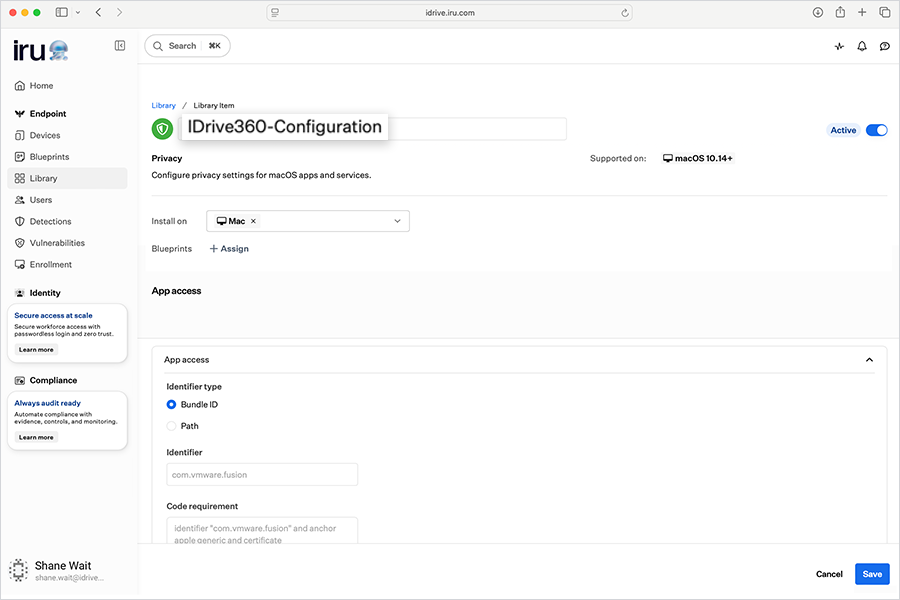The image size is (900, 600).
Task: Open Enrollment in the sidebar
Action: pyautogui.click(x=51, y=265)
